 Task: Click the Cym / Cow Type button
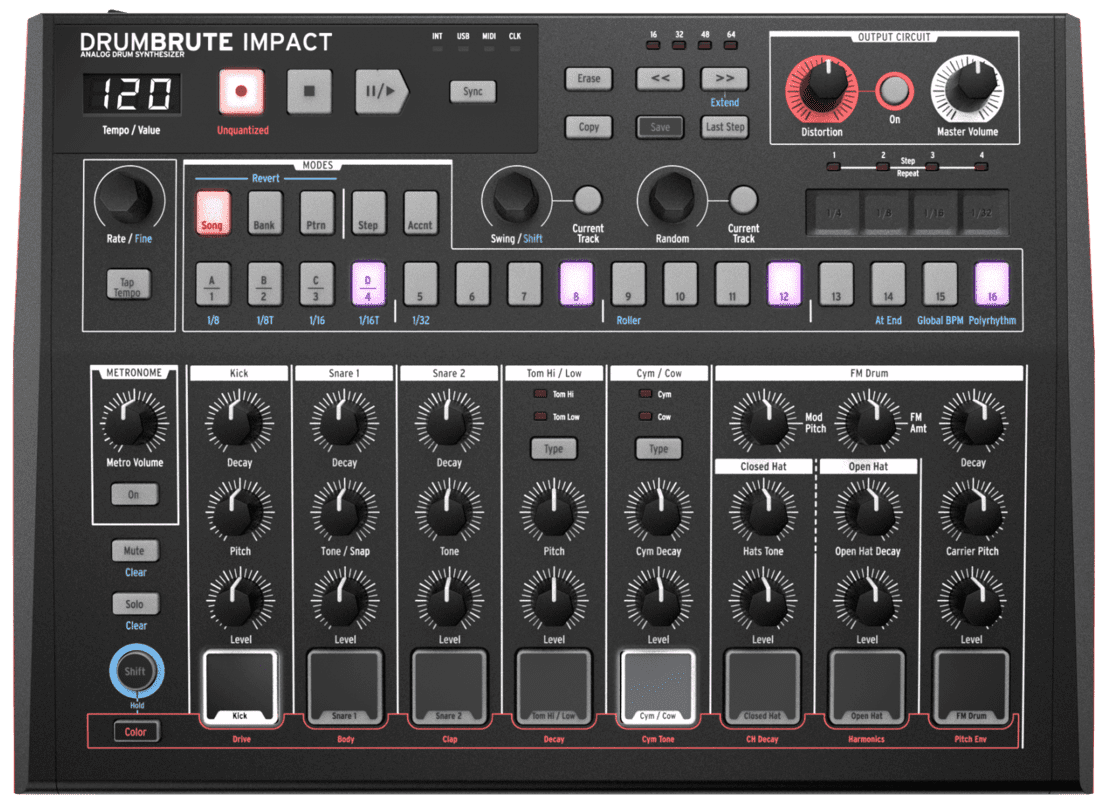tap(659, 449)
